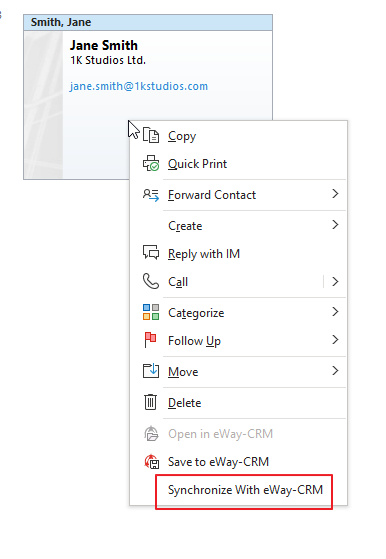The height and width of the screenshot is (559, 386).
Task: Expand the Follow Up submenu arrow
Action: (335, 340)
